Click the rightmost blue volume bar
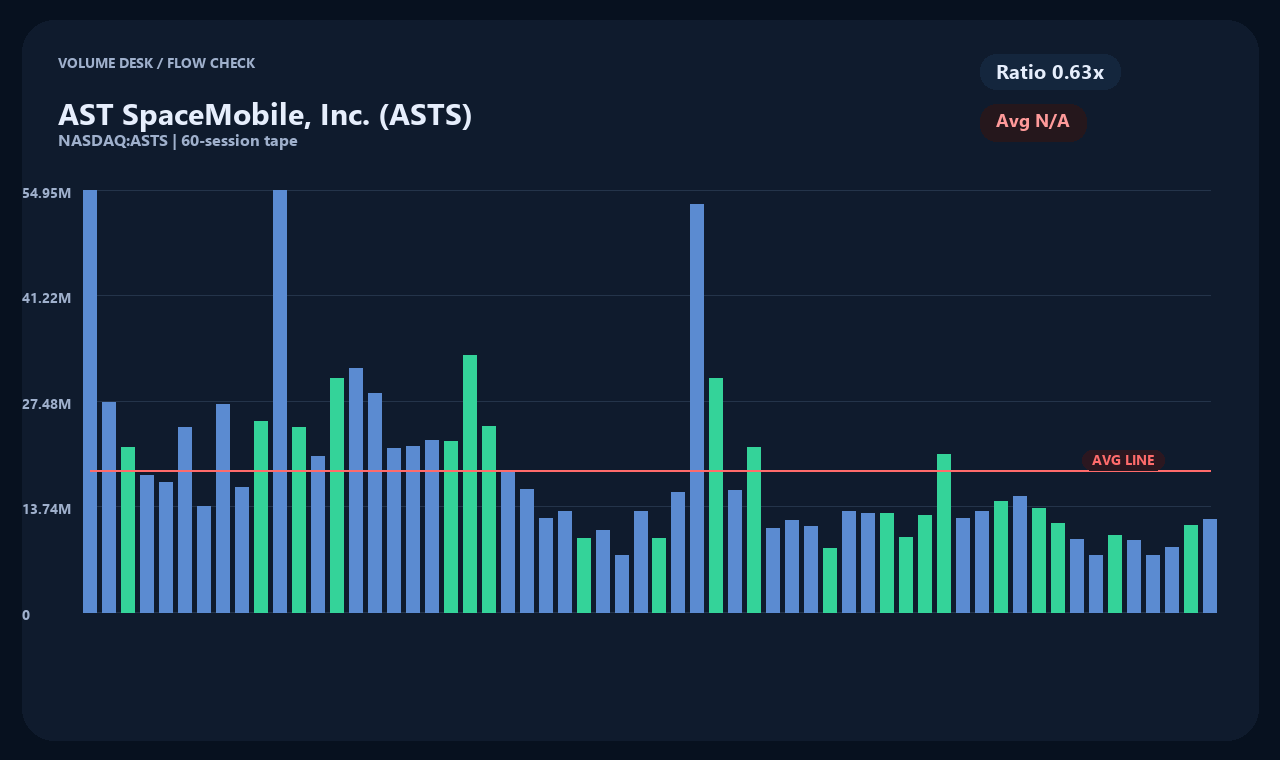The width and height of the screenshot is (1280, 760). [1210, 566]
